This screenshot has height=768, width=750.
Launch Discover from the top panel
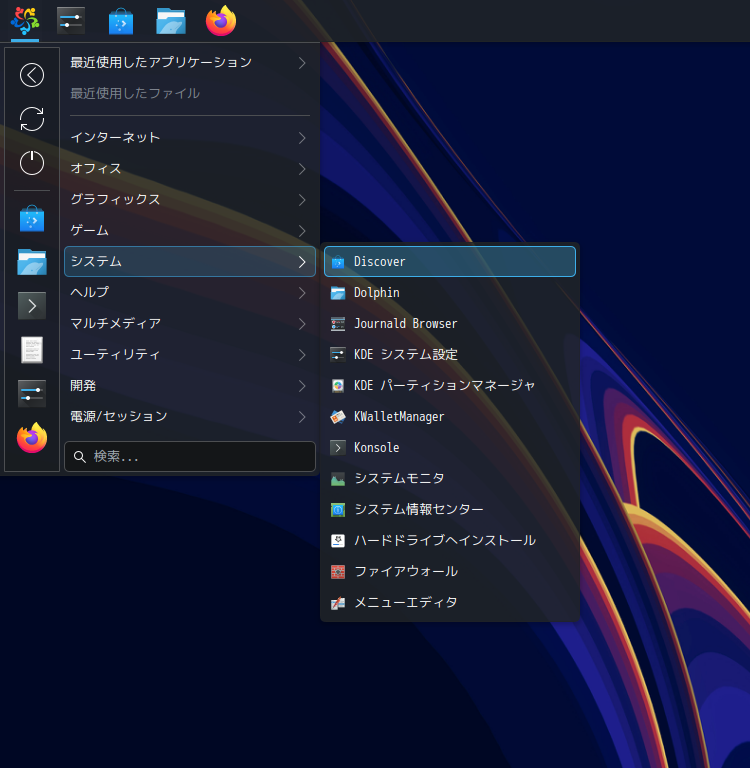(121, 22)
